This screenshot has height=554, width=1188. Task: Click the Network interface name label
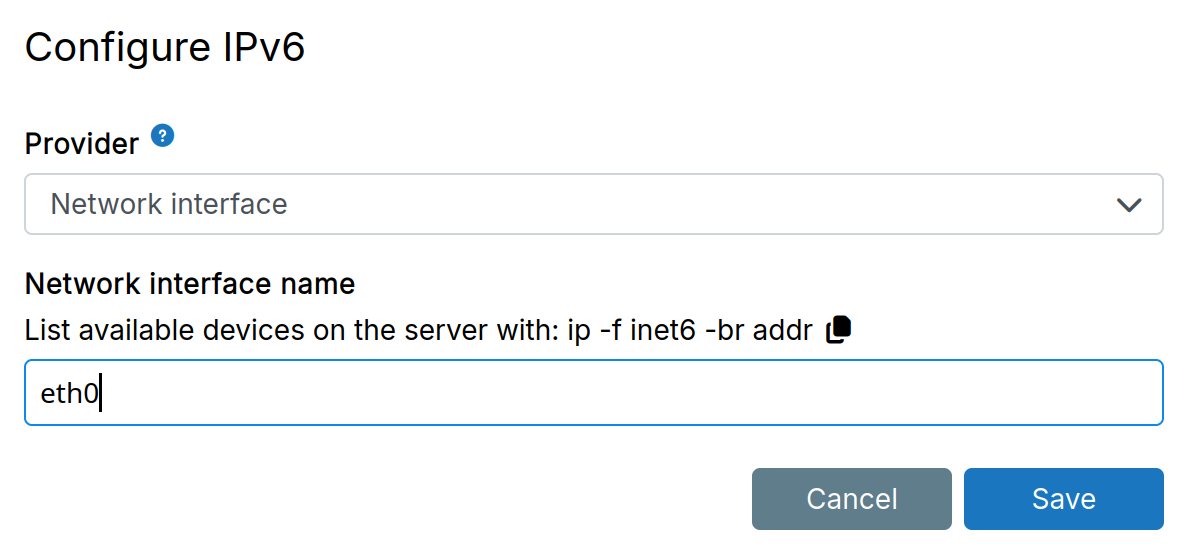pos(190,284)
